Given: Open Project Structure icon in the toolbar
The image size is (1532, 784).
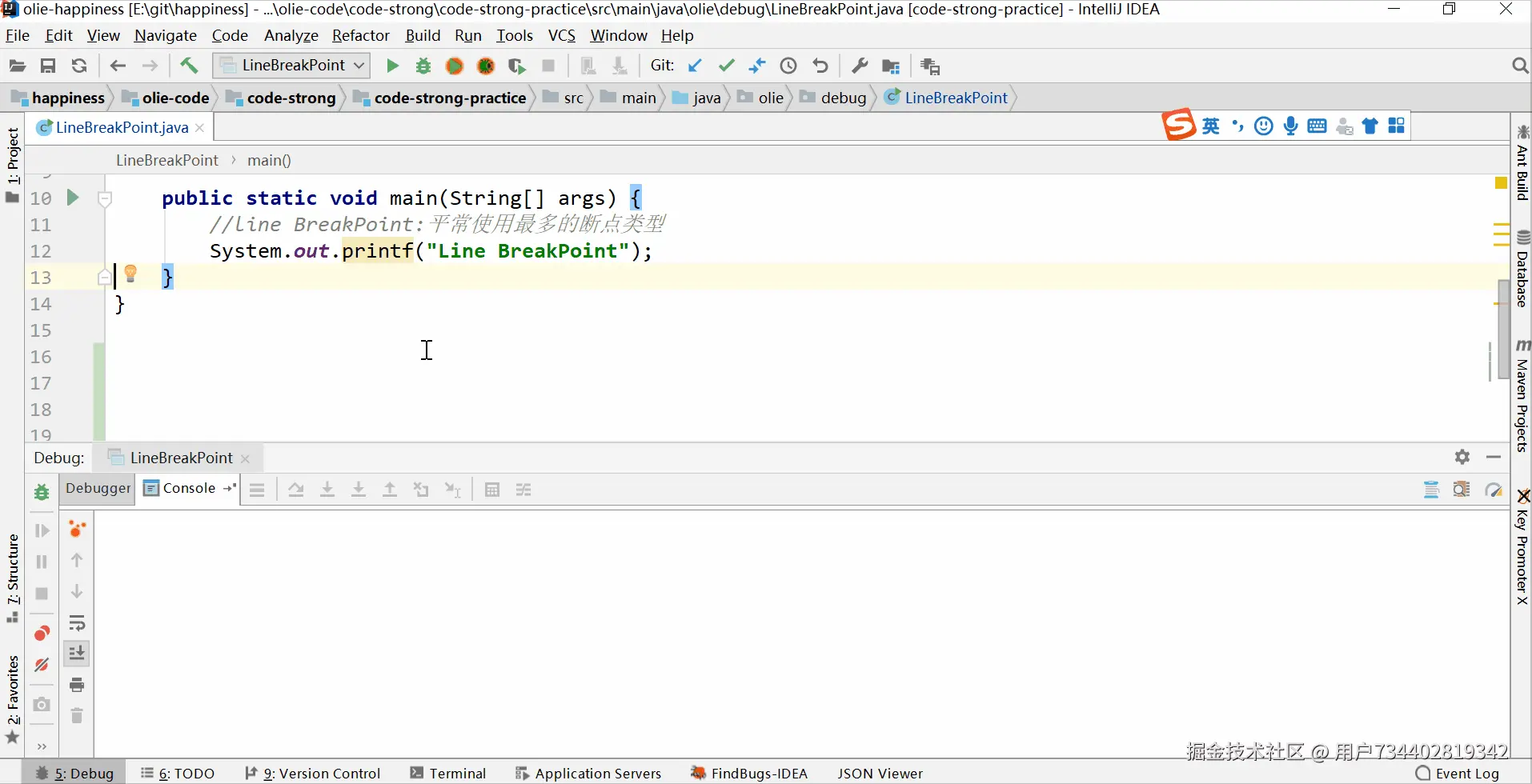Looking at the screenshot, I should point(891,66).
